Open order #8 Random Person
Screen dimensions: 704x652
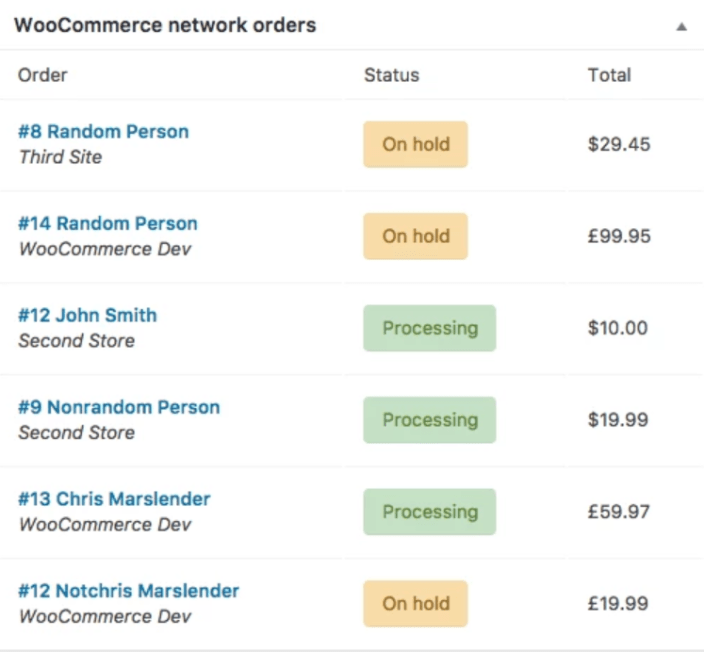[x=103, y=132]
